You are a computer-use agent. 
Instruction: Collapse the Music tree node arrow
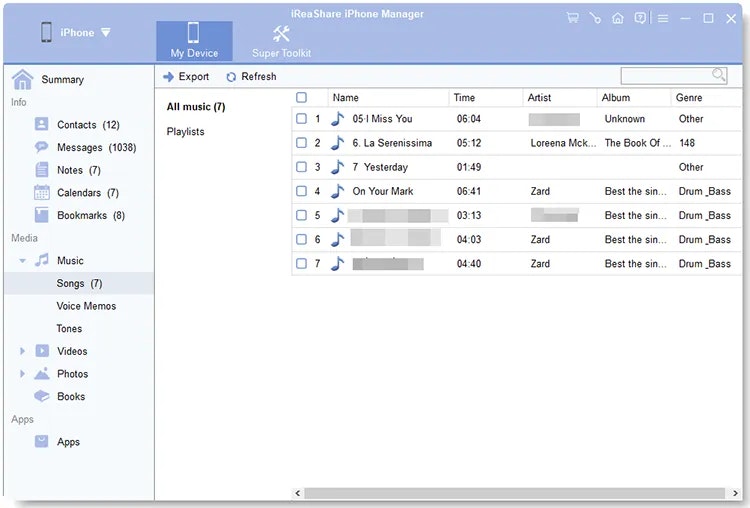tap(22, 261)
